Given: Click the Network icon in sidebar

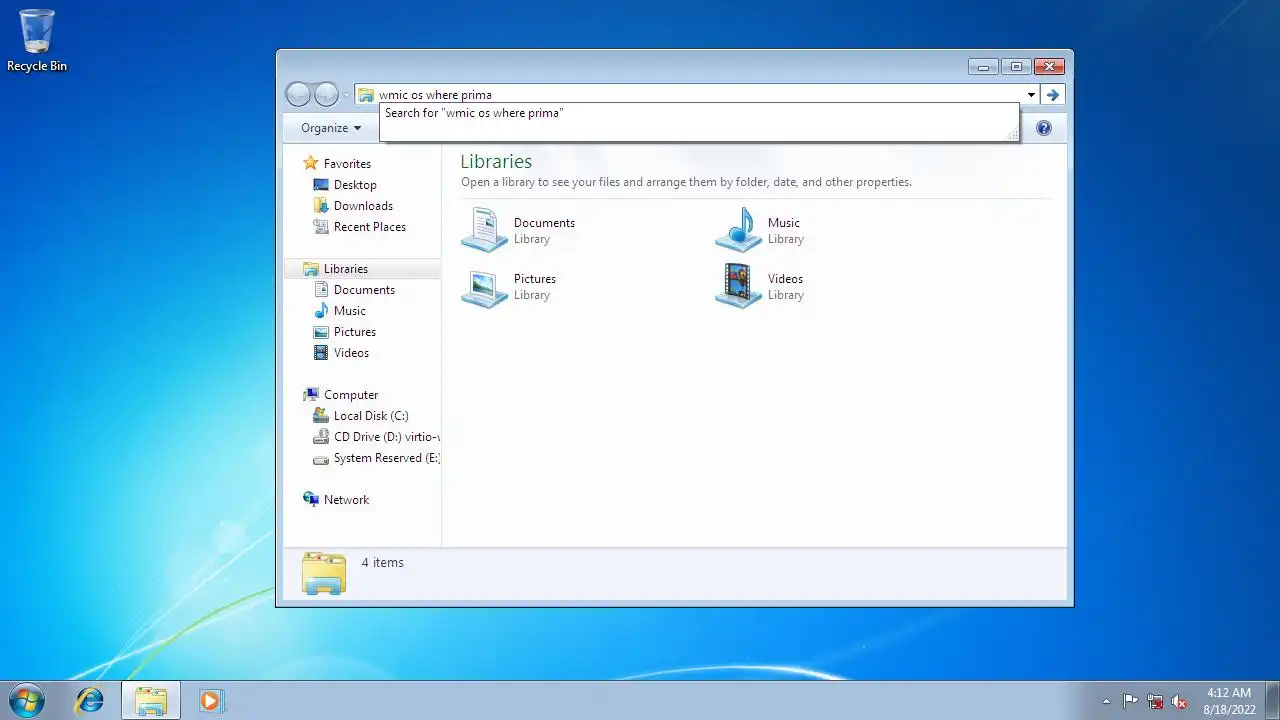Looking at the screenshot, I should tap(311, 499).
